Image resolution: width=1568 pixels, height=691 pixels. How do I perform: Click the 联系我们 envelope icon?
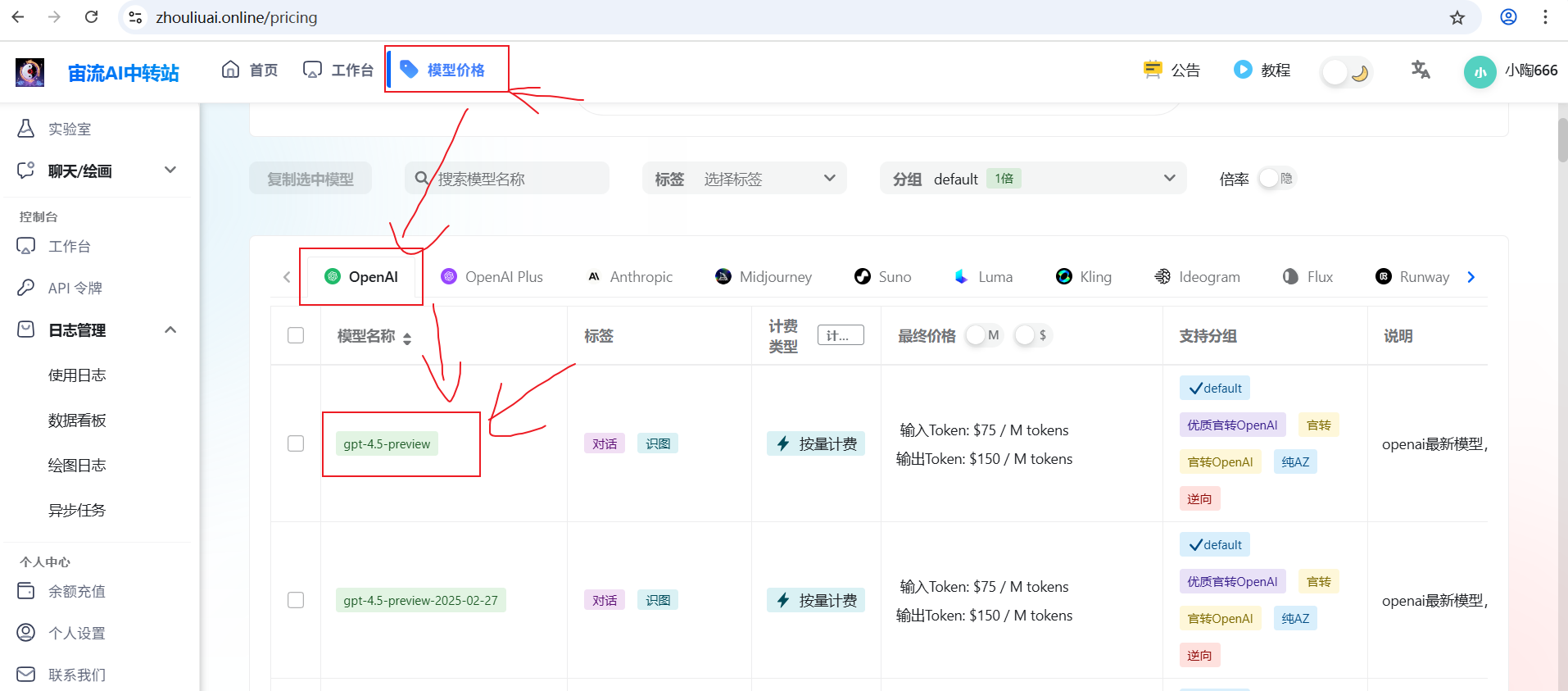point(26,675)
